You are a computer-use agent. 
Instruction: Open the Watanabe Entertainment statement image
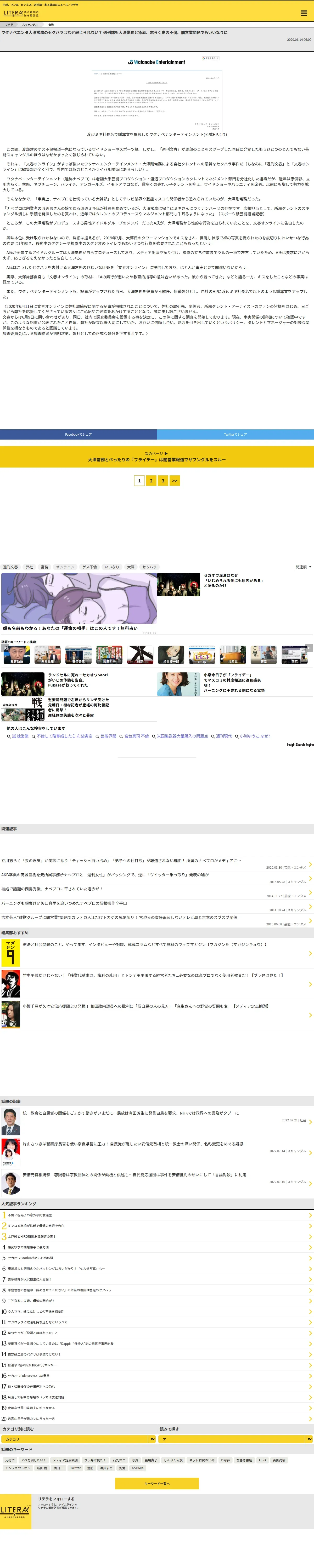pos(157,93)
